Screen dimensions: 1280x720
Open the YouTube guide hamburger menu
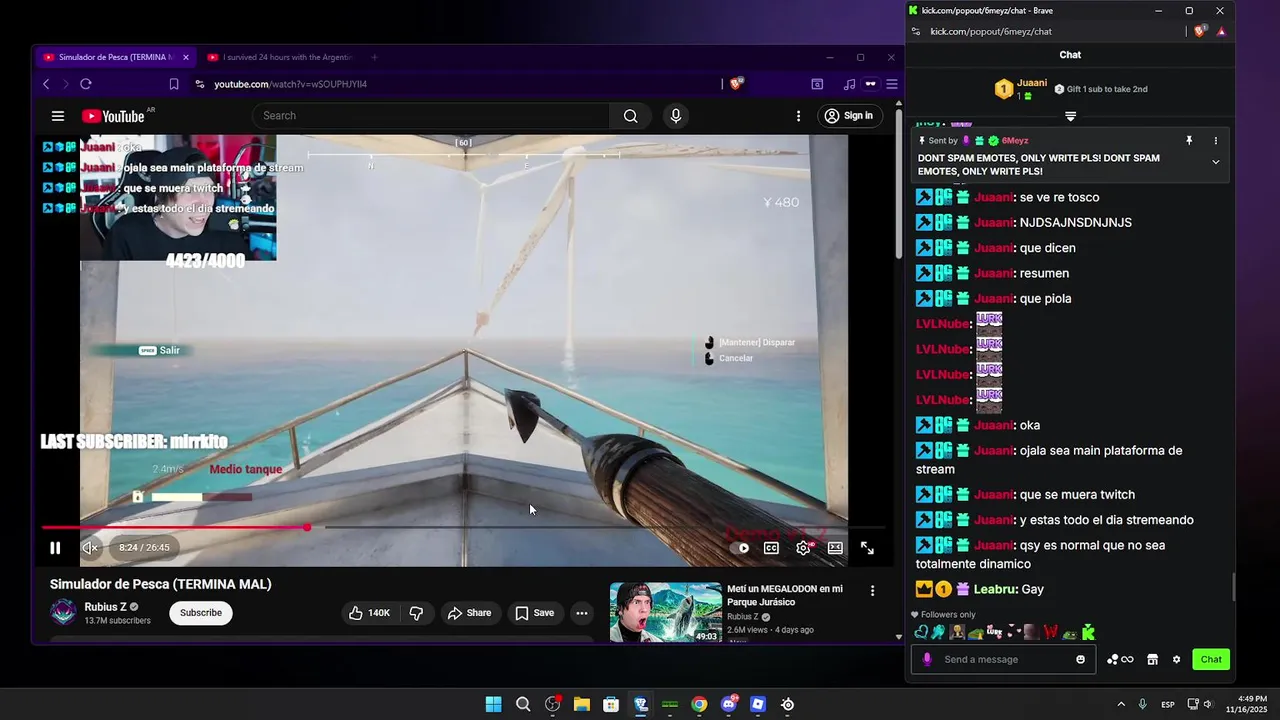[x=58, y=116]
